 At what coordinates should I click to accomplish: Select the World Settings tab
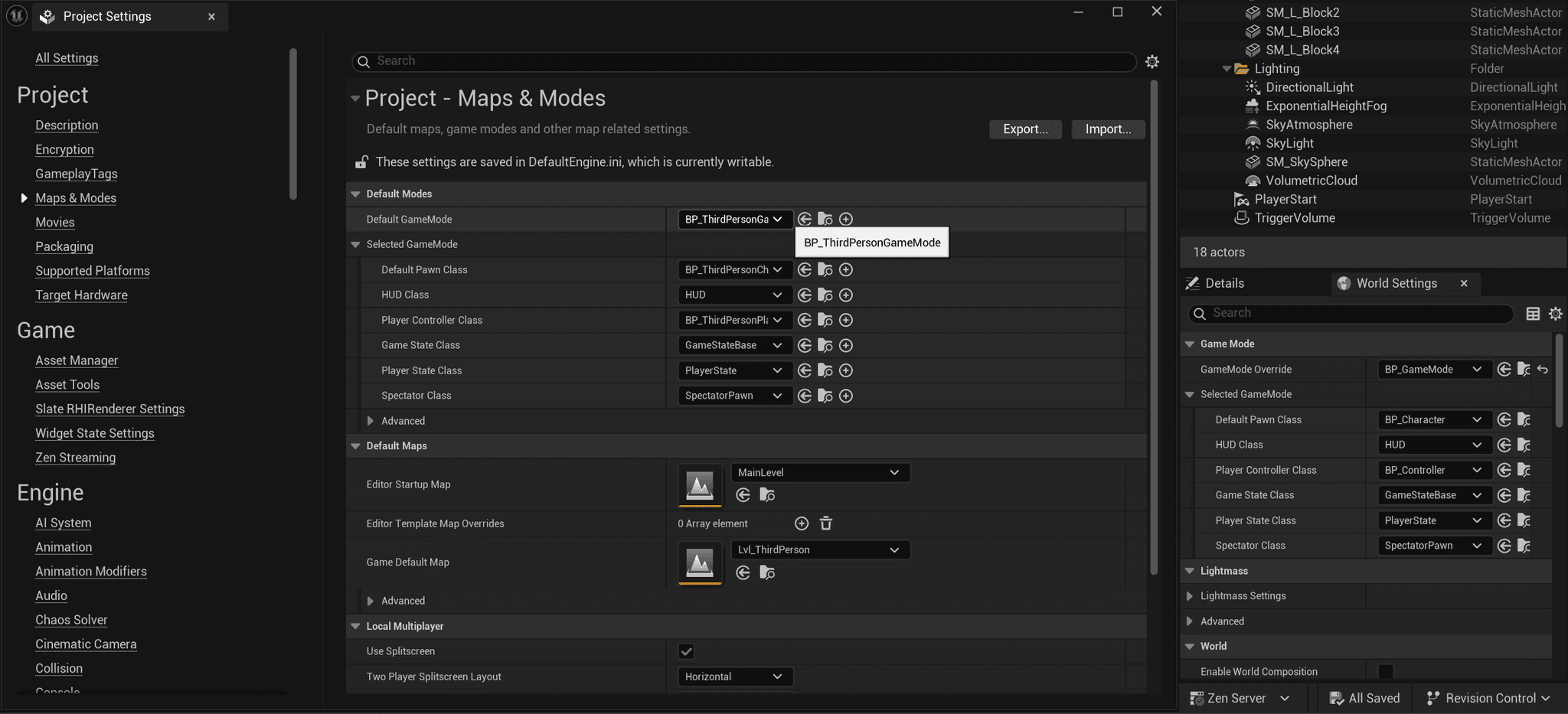pos(1396,283)
